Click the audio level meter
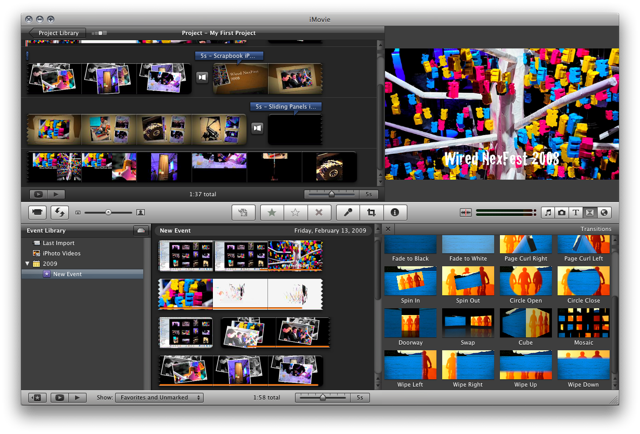 coord(506,212)
